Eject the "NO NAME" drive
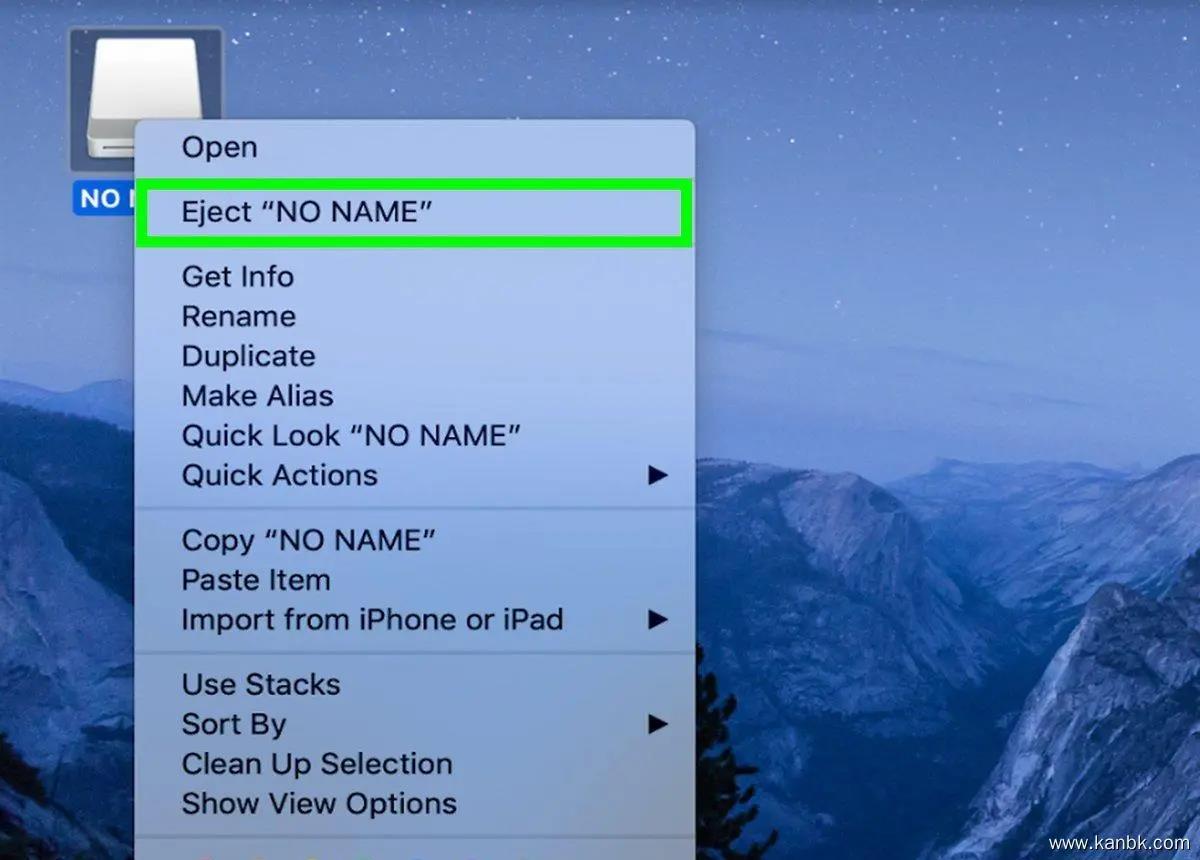The width and height of the screenshot is (1200, 860). (x=306, y=212)
